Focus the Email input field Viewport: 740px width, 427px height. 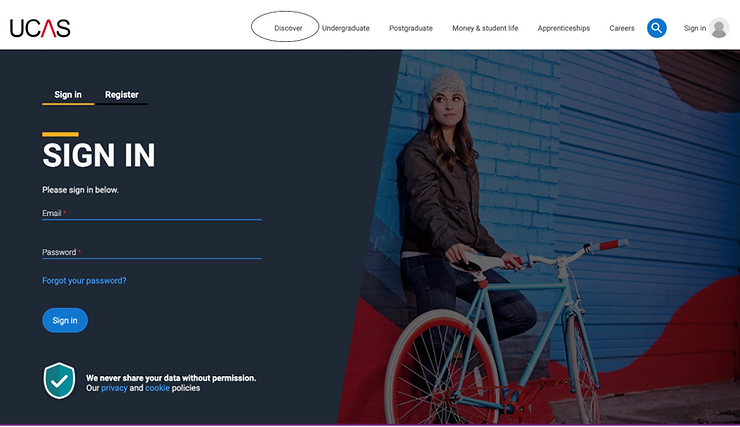[x=152, y=214]
